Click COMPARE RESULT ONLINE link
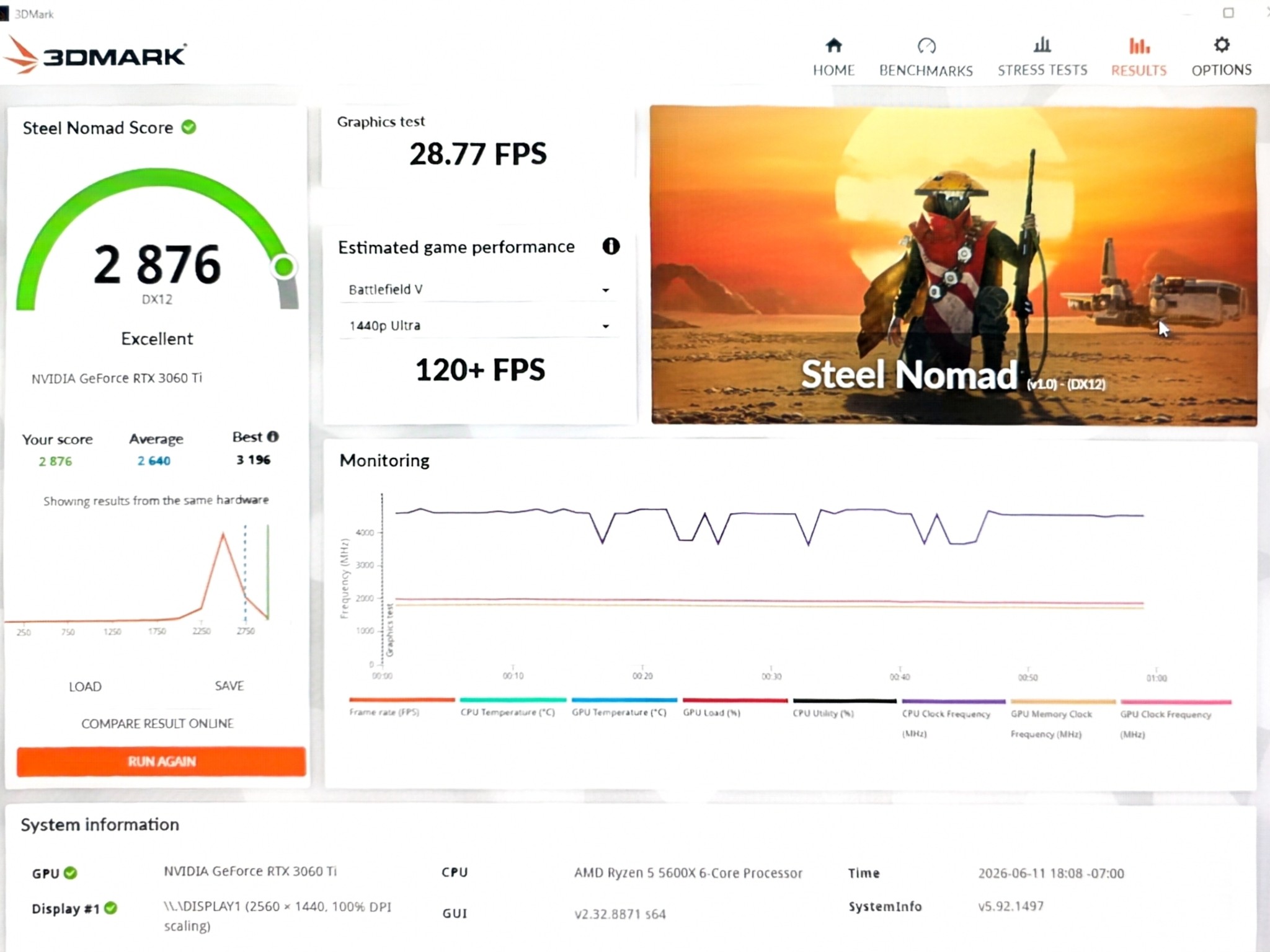This screenshot has width=1270, height=952. (158, 723)
